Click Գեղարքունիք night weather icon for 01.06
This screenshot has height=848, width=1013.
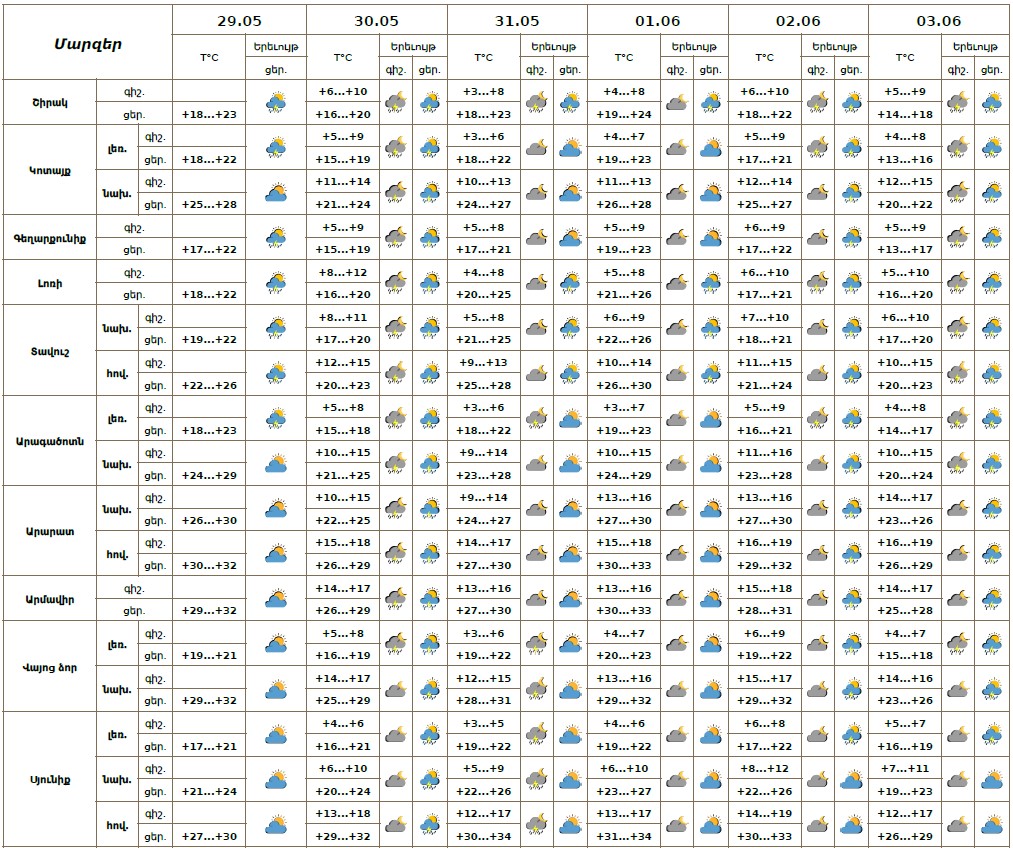click(x=677, y=238)
